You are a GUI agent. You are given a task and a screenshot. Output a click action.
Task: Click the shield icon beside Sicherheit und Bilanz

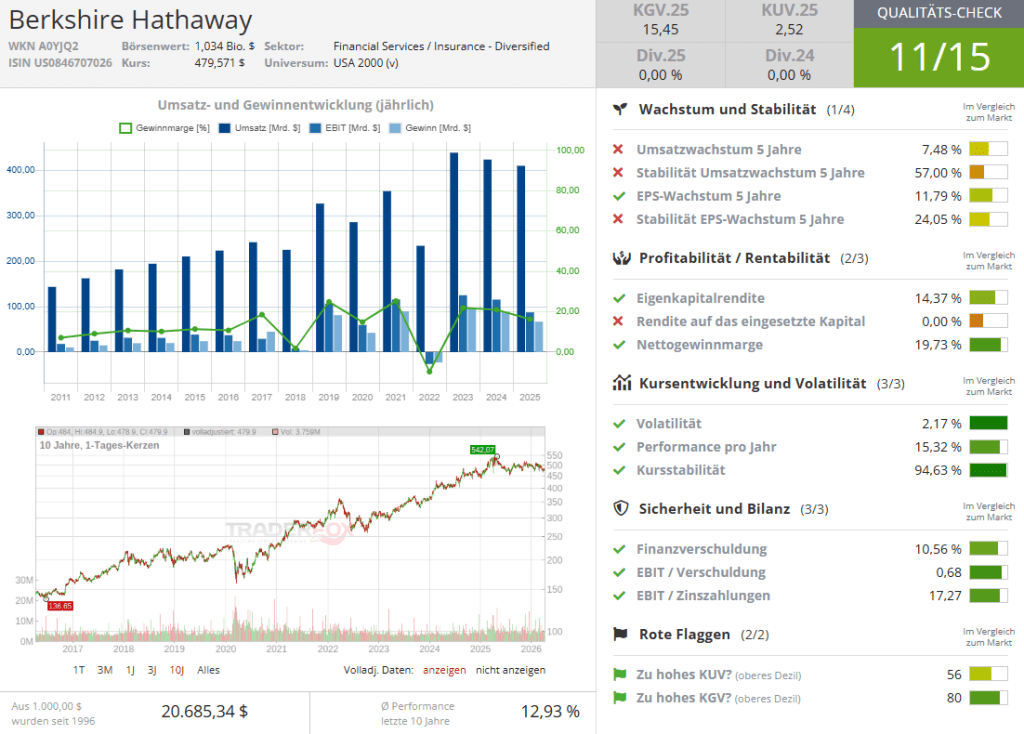(621, 509)
